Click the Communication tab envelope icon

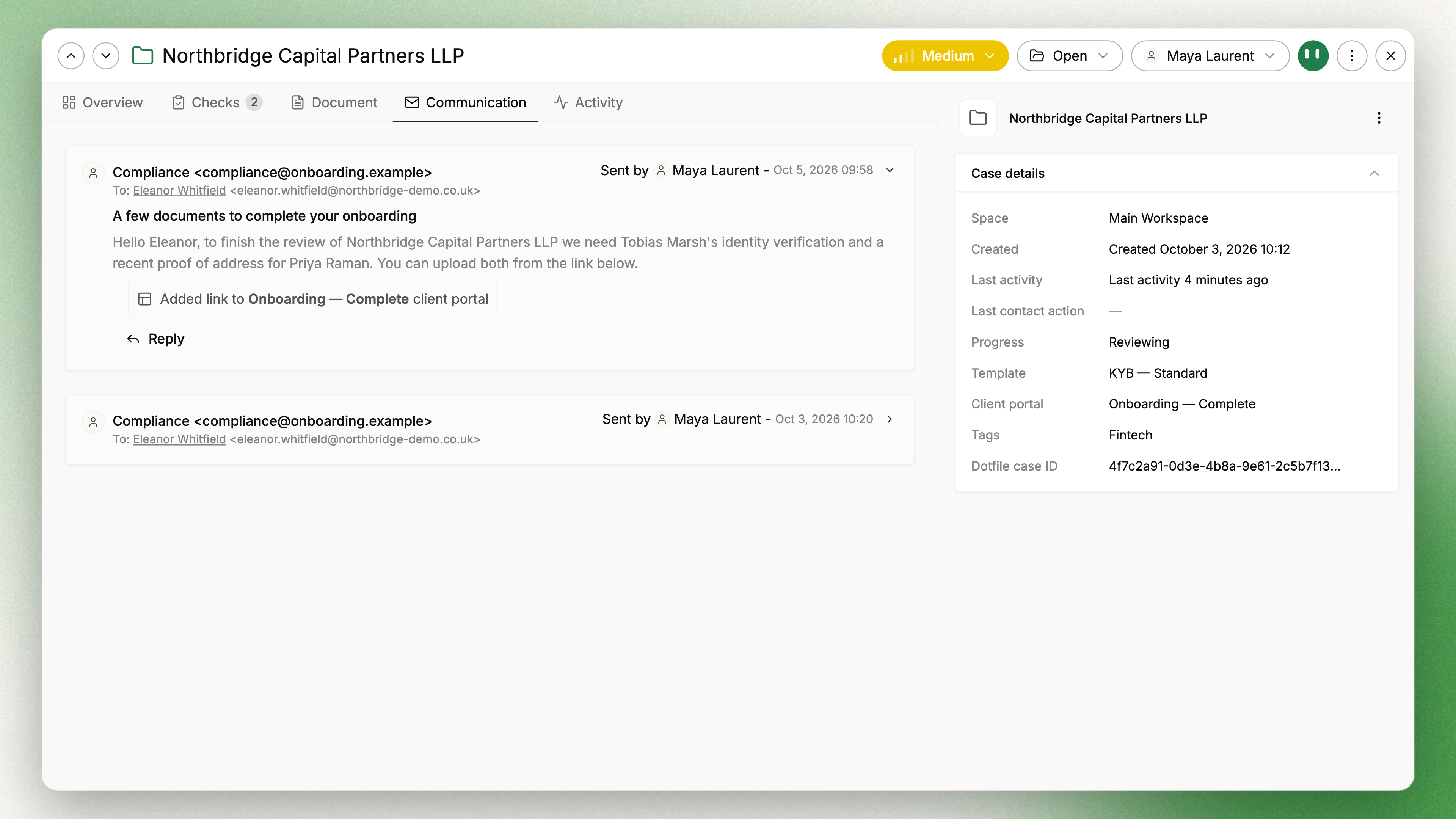[412, 102]
